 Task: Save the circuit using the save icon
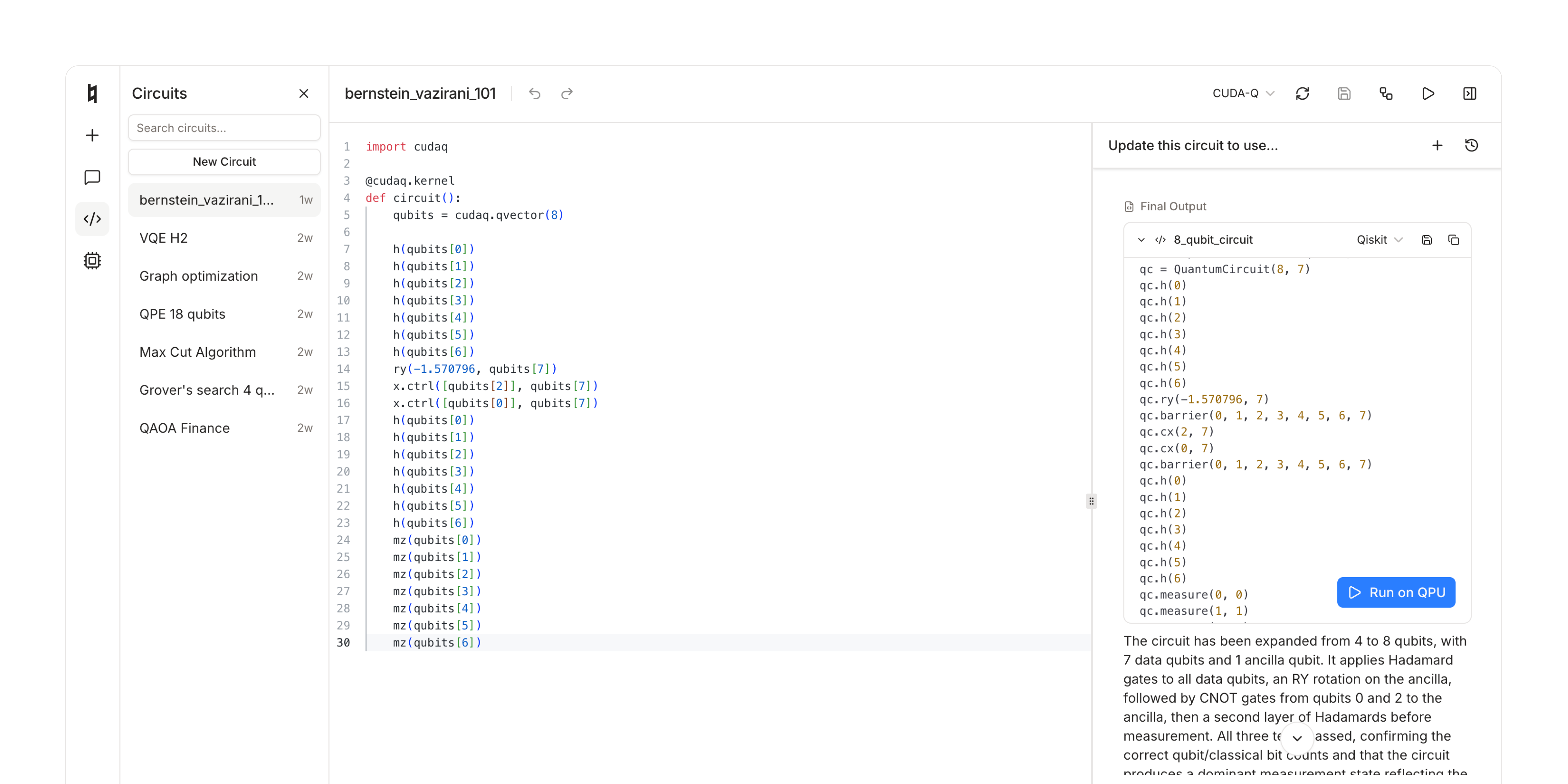pos(1345,93)
